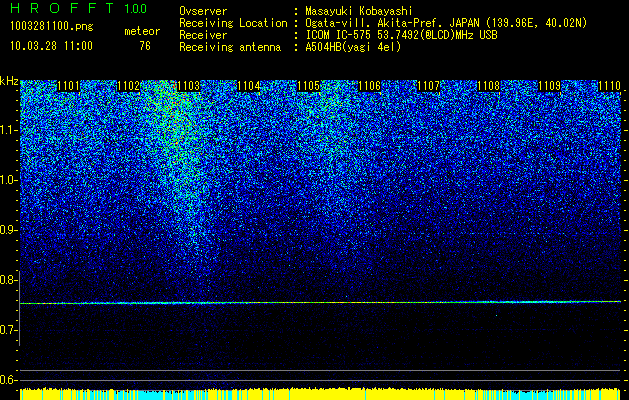
Task: Click the 1101 time marker label
Action: point(69,86)
